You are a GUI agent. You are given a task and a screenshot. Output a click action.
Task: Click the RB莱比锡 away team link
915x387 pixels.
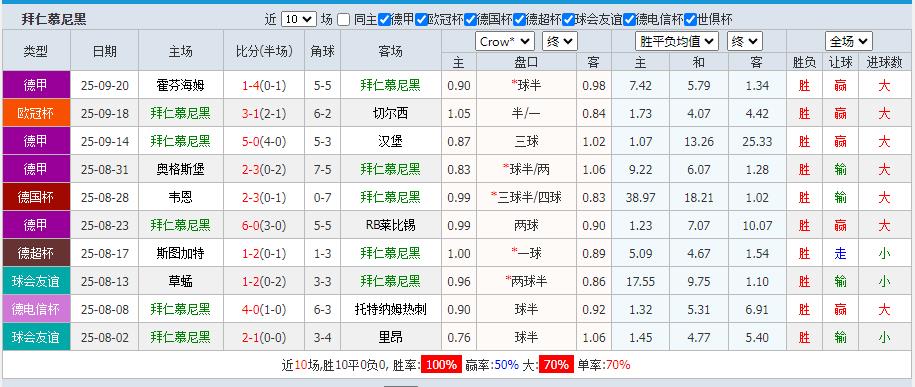[390, 226]
